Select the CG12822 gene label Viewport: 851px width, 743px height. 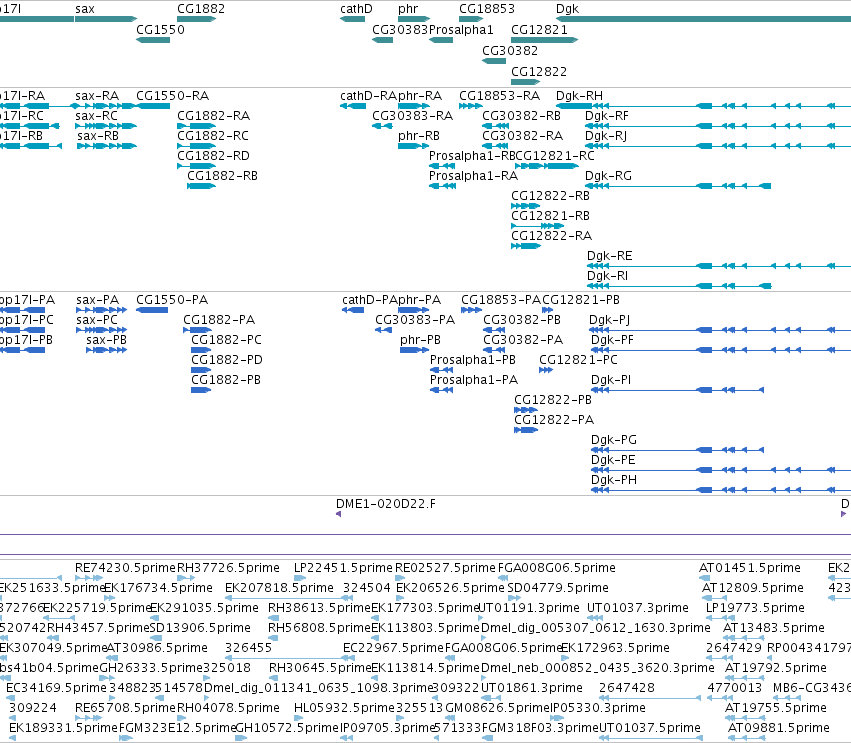click(x=539, y=72)
